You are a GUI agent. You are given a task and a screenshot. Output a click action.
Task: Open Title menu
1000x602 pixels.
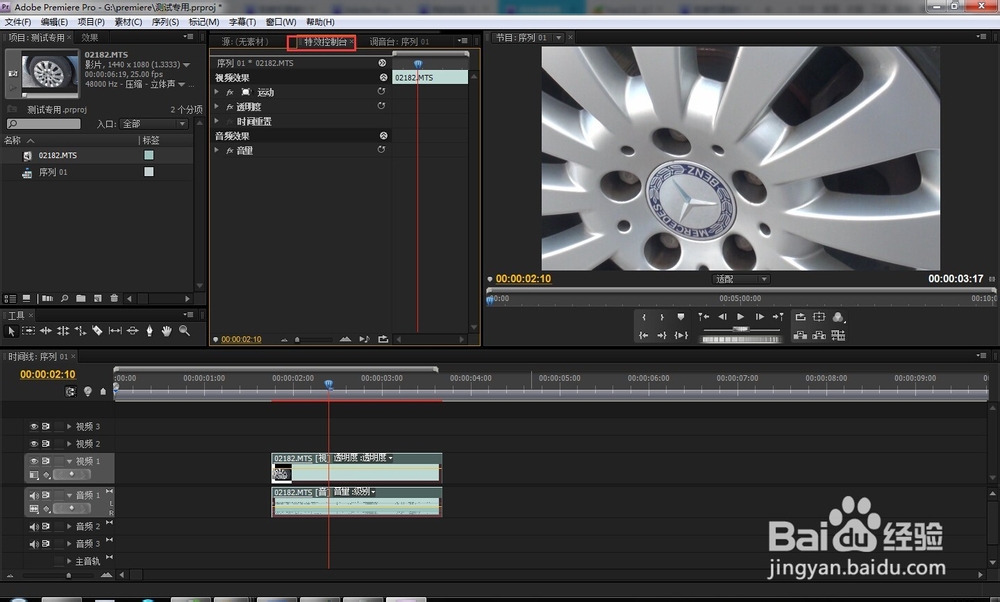click(x=242, y=22)
